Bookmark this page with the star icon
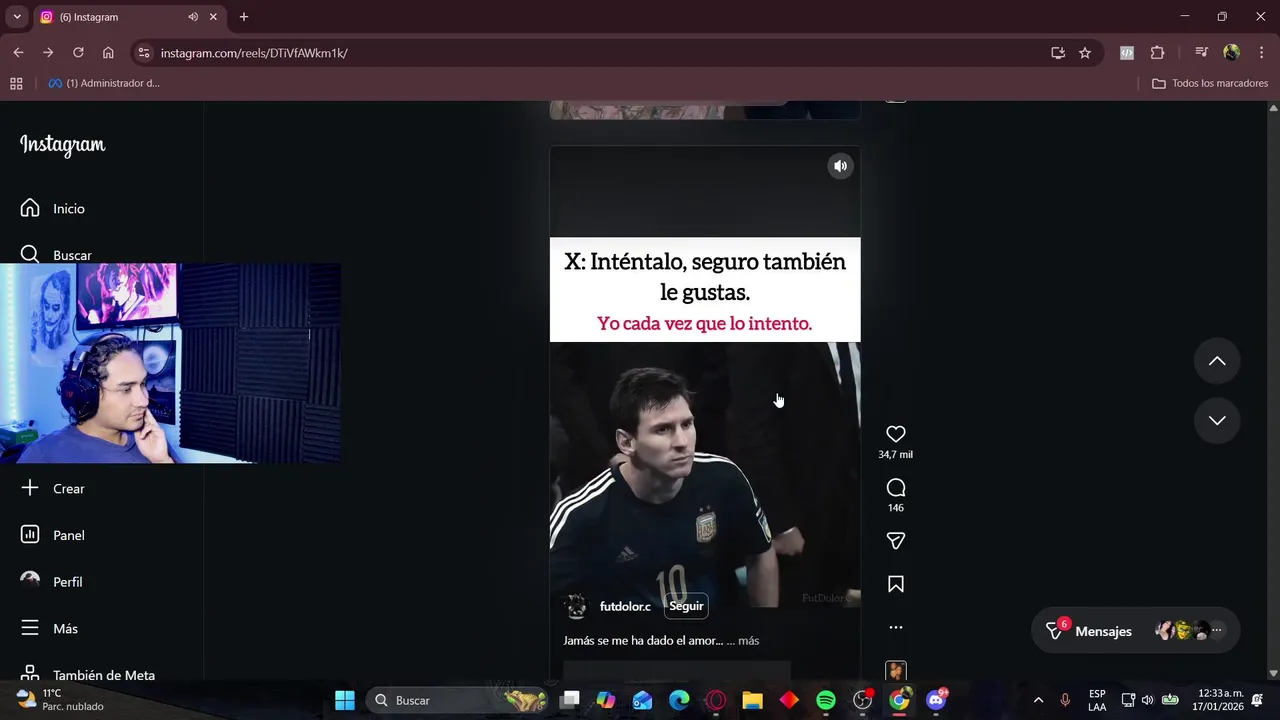The width and height of the screenshot is (1280, 720). click(x=1085, y=53)
